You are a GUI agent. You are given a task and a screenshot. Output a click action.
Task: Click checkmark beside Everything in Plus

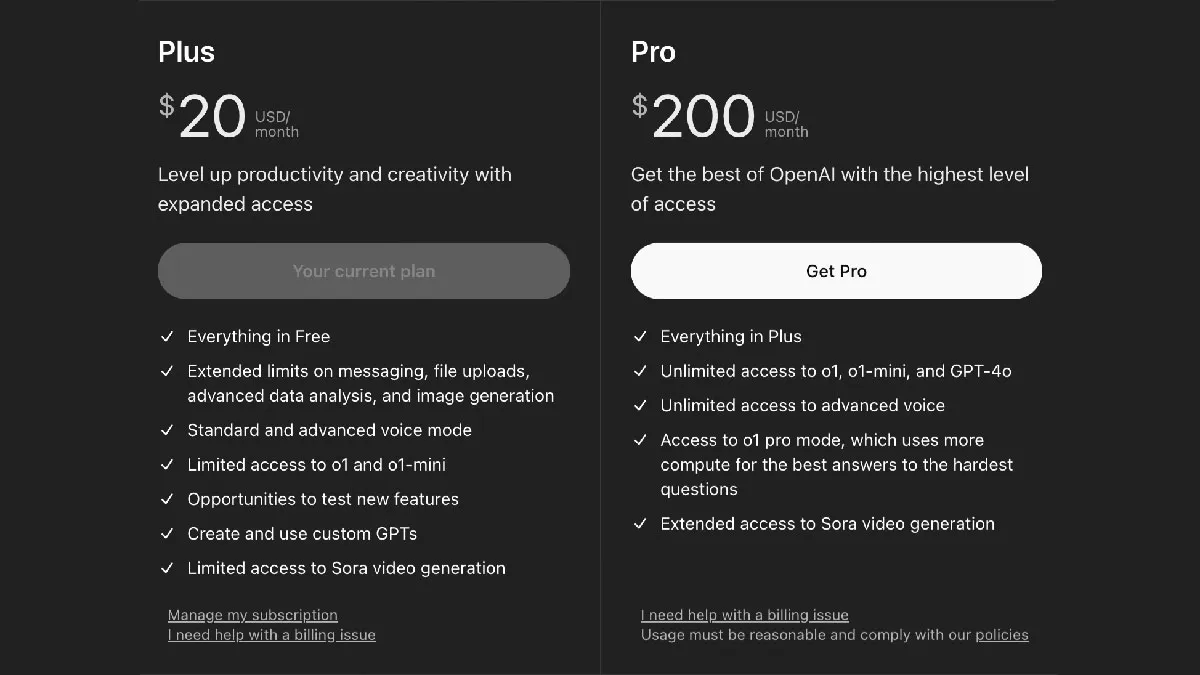(x=640, y=336)
